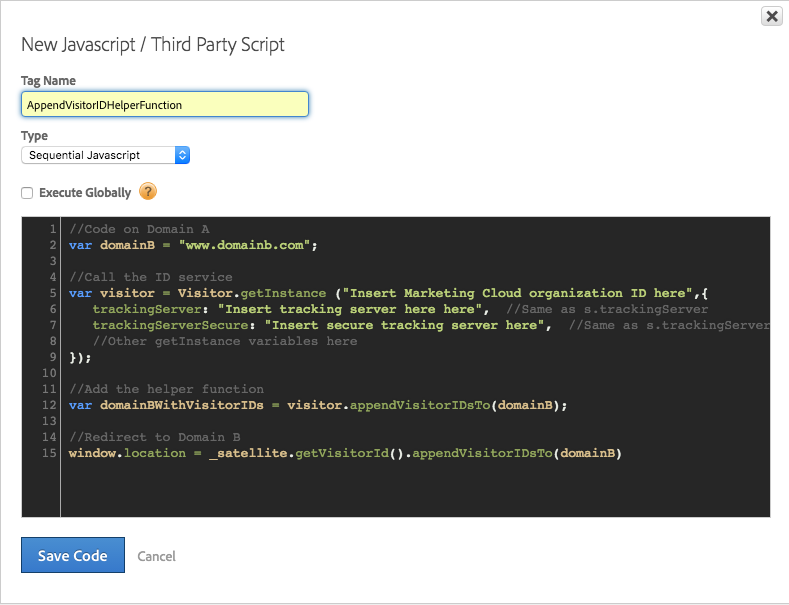789x605 pixels.
Task: Cancel the new script dialog
Action: 156,556
